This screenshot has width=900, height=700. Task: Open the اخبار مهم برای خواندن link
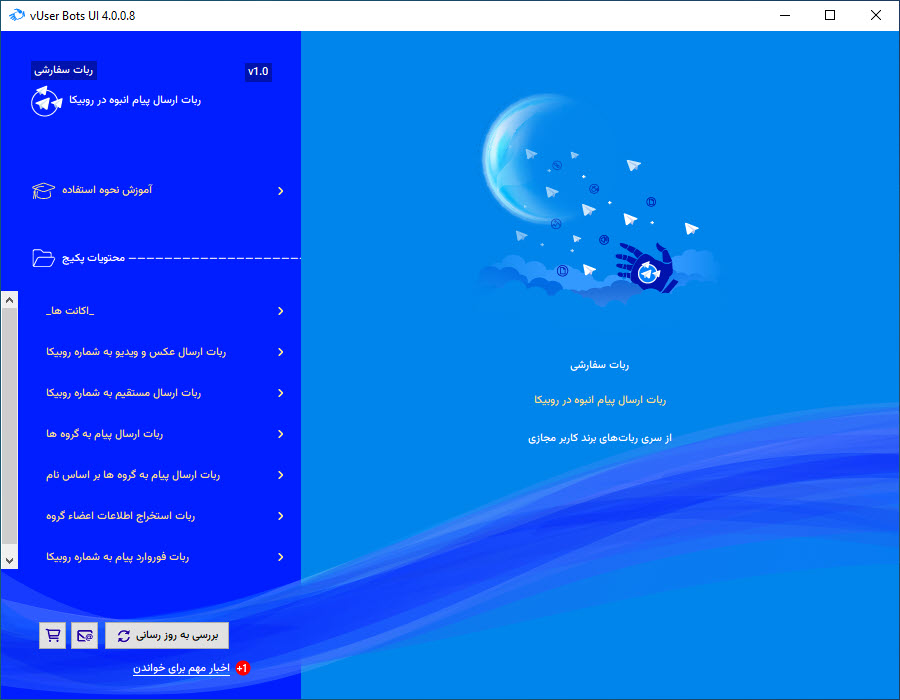[x=181, y=668]
